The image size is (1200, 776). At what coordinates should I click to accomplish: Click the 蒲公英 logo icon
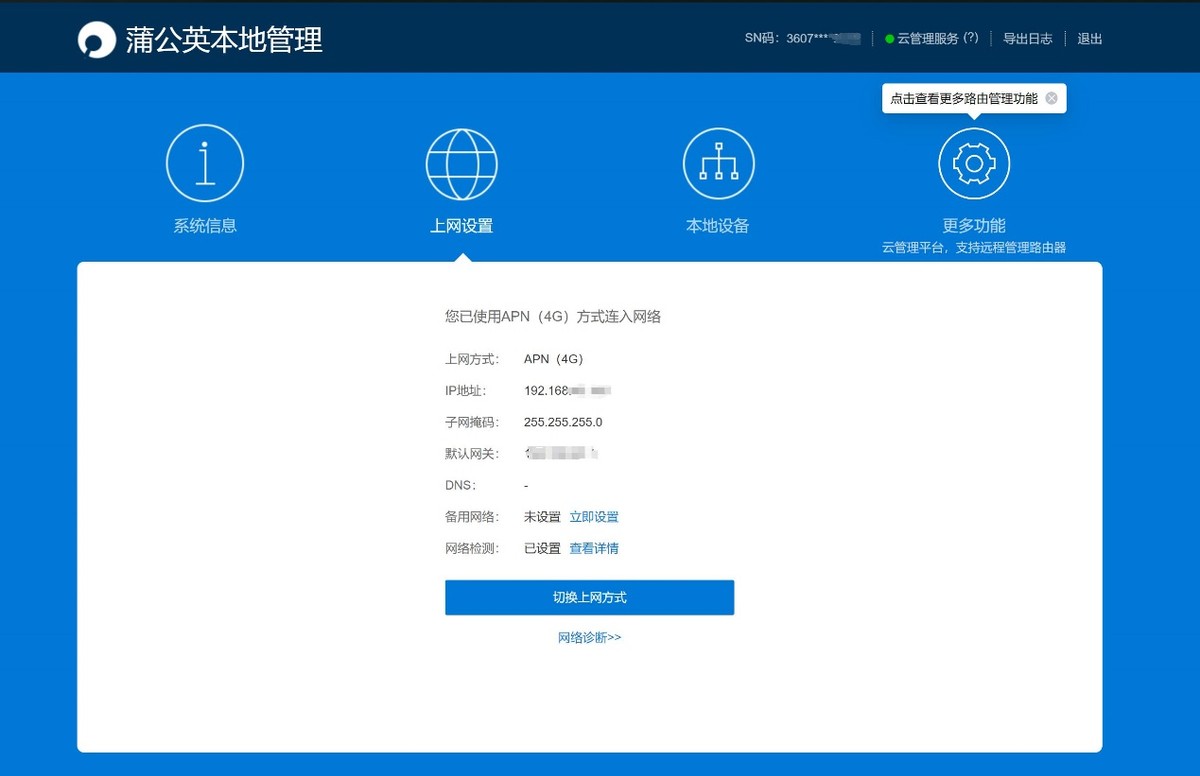pyautogui.click(x=96, y=38)
